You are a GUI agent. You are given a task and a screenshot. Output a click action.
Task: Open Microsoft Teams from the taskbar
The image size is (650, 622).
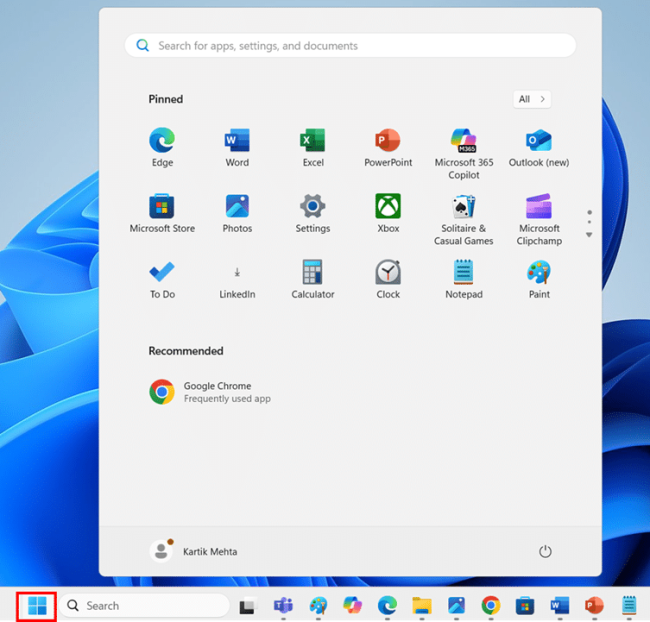pos(283,606)
